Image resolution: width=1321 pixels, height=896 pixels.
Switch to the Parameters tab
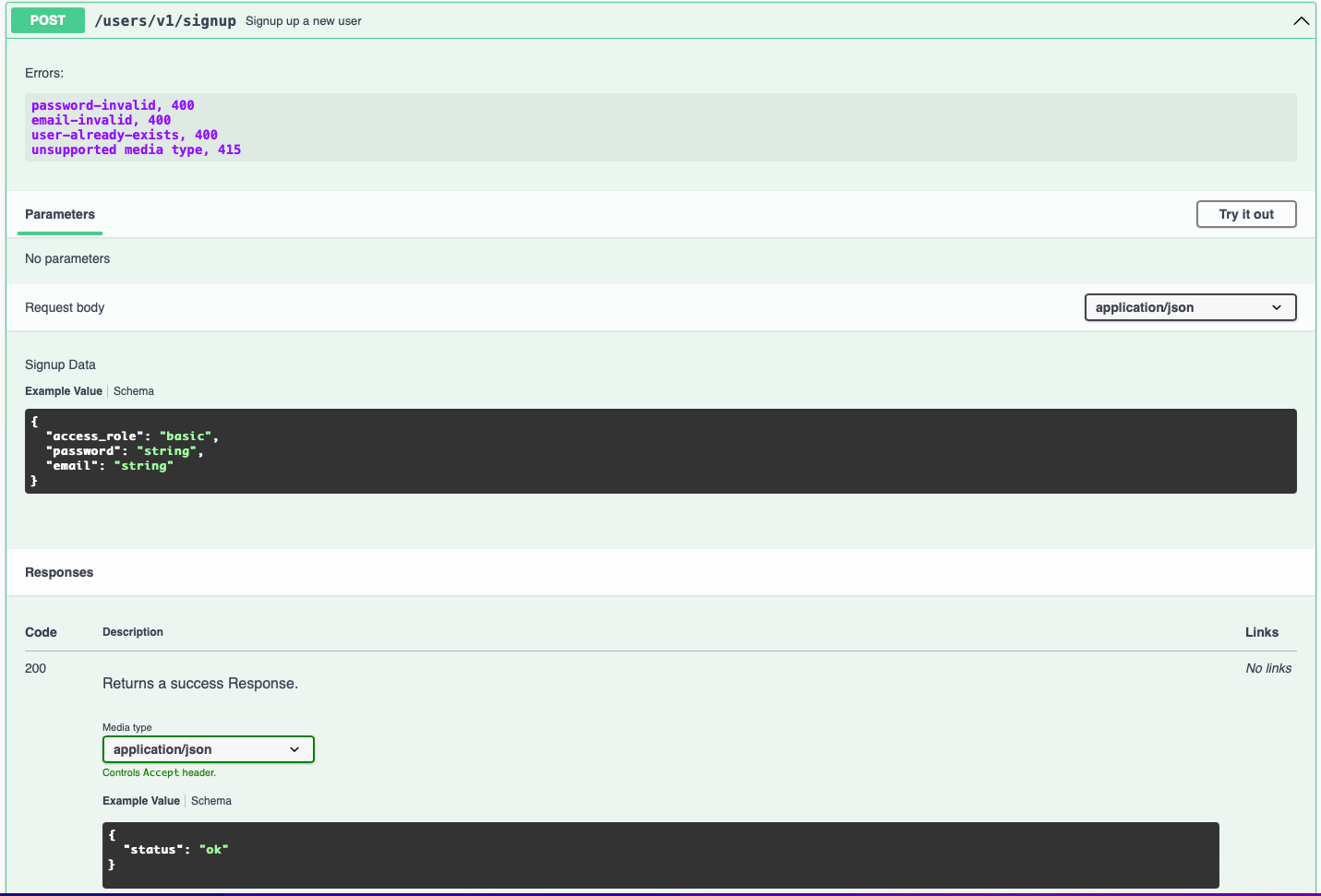point(60,214)
